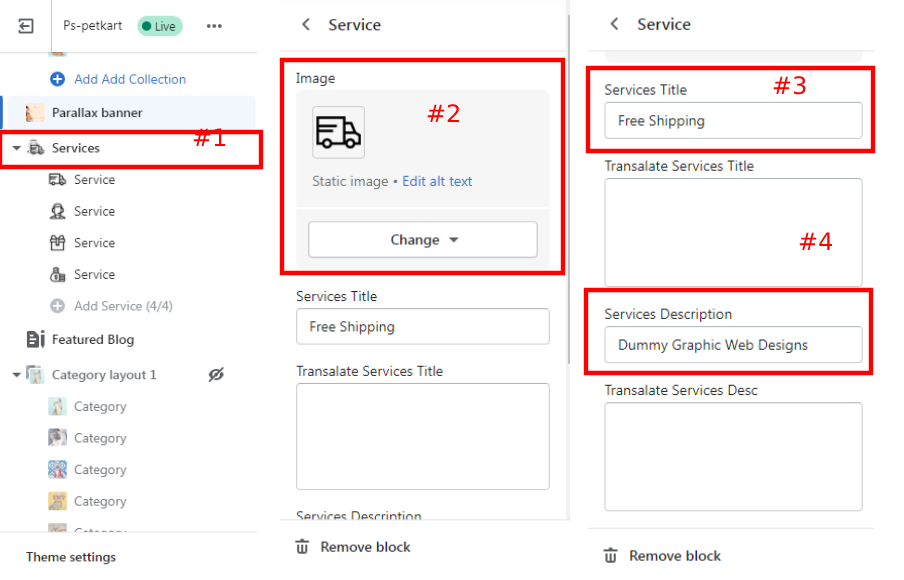Collapse the Category layout 1 section
This screenshot has height=580, width=904.
pyautogui.click(x=17, y=375)
